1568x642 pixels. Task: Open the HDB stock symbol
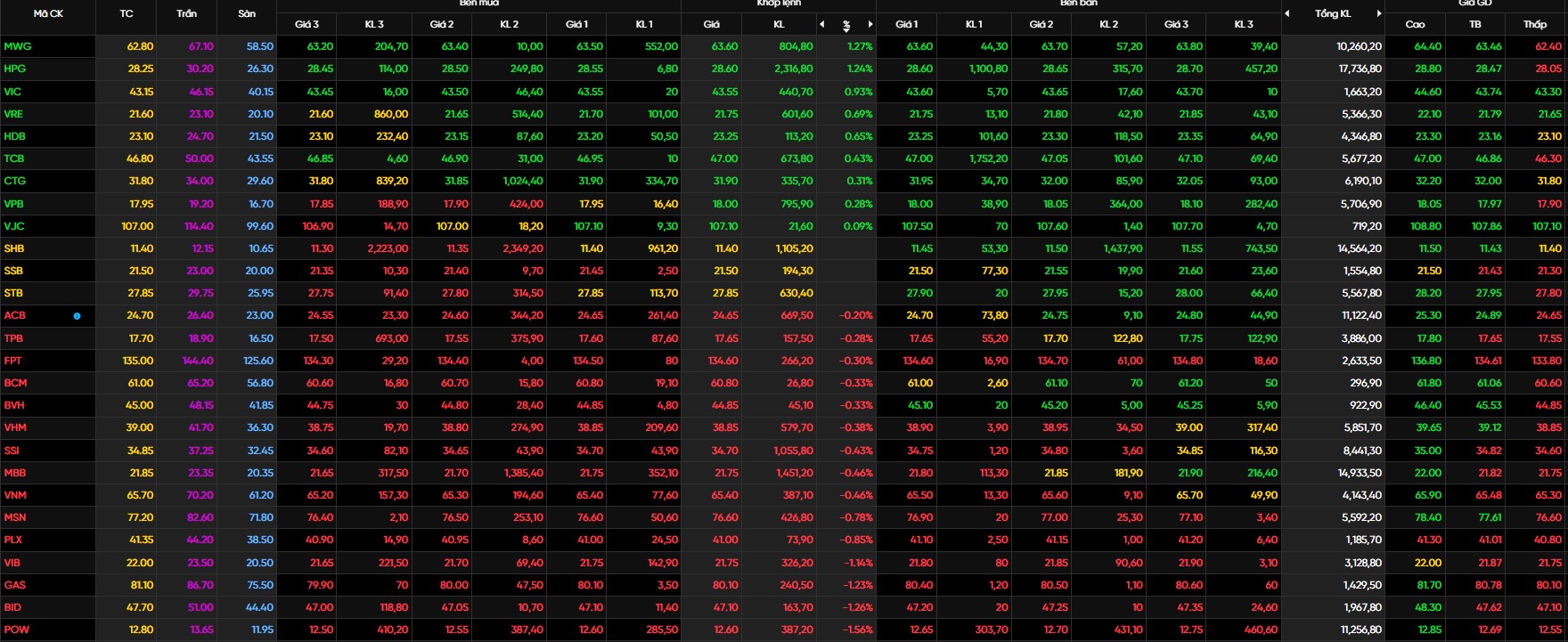coord(14,136)
